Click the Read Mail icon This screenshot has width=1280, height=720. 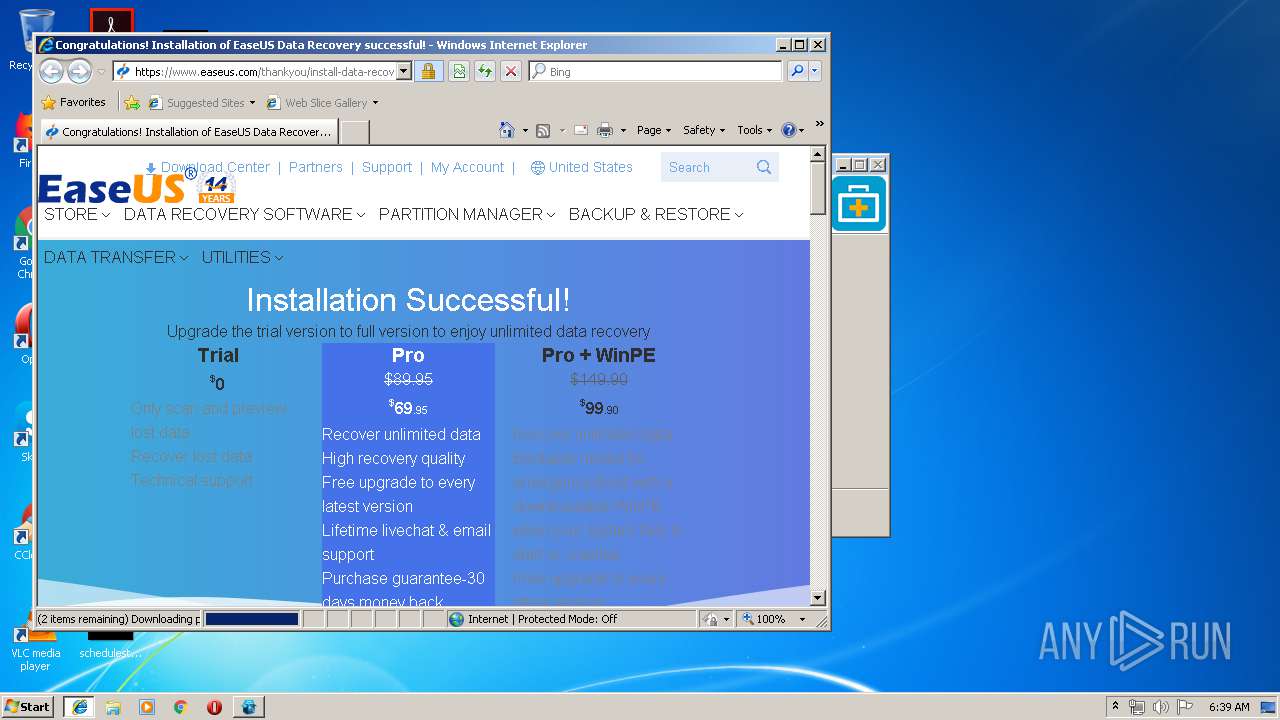[x=580, y=130]
